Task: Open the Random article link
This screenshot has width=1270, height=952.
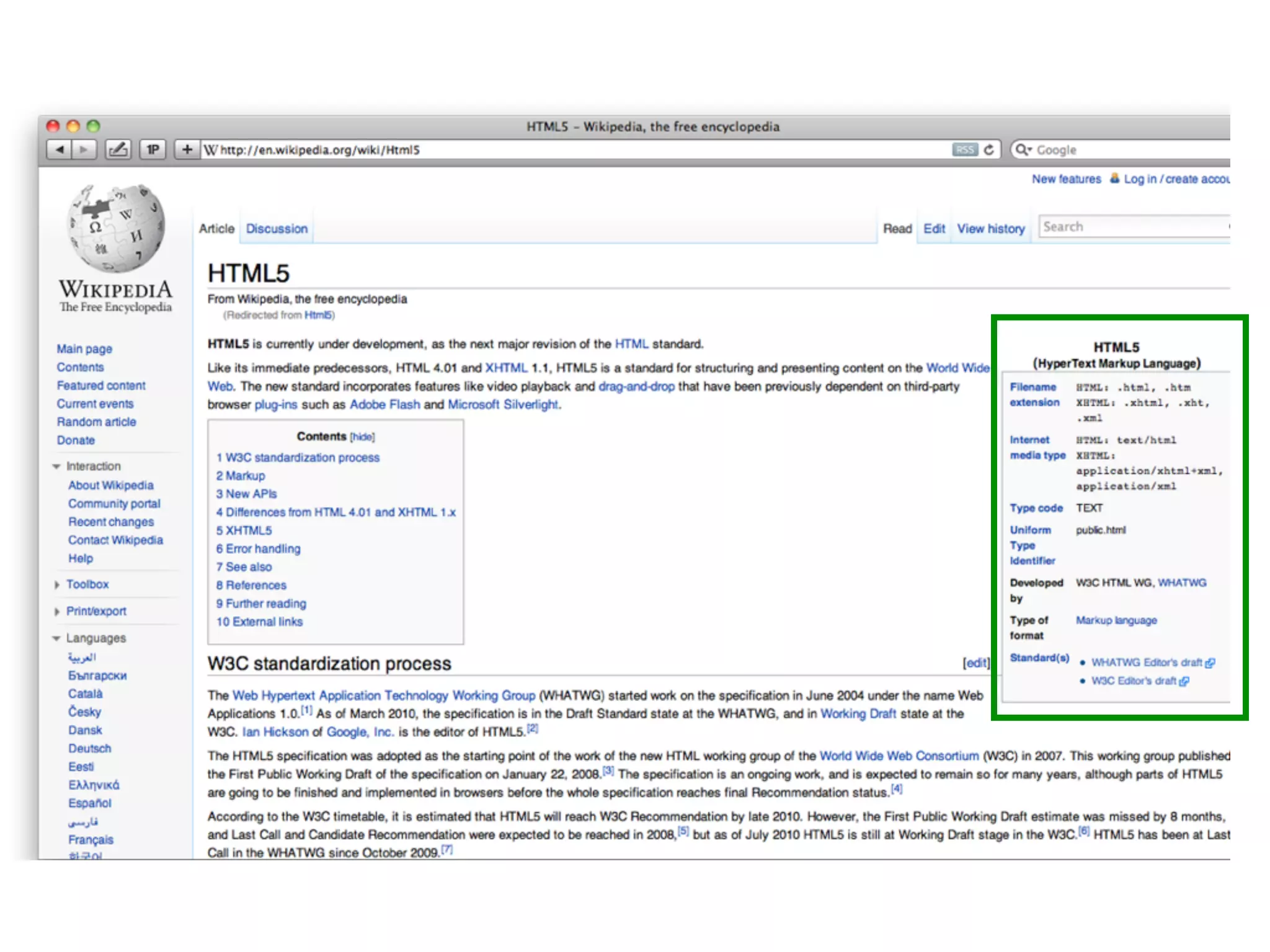Action: 96,422
